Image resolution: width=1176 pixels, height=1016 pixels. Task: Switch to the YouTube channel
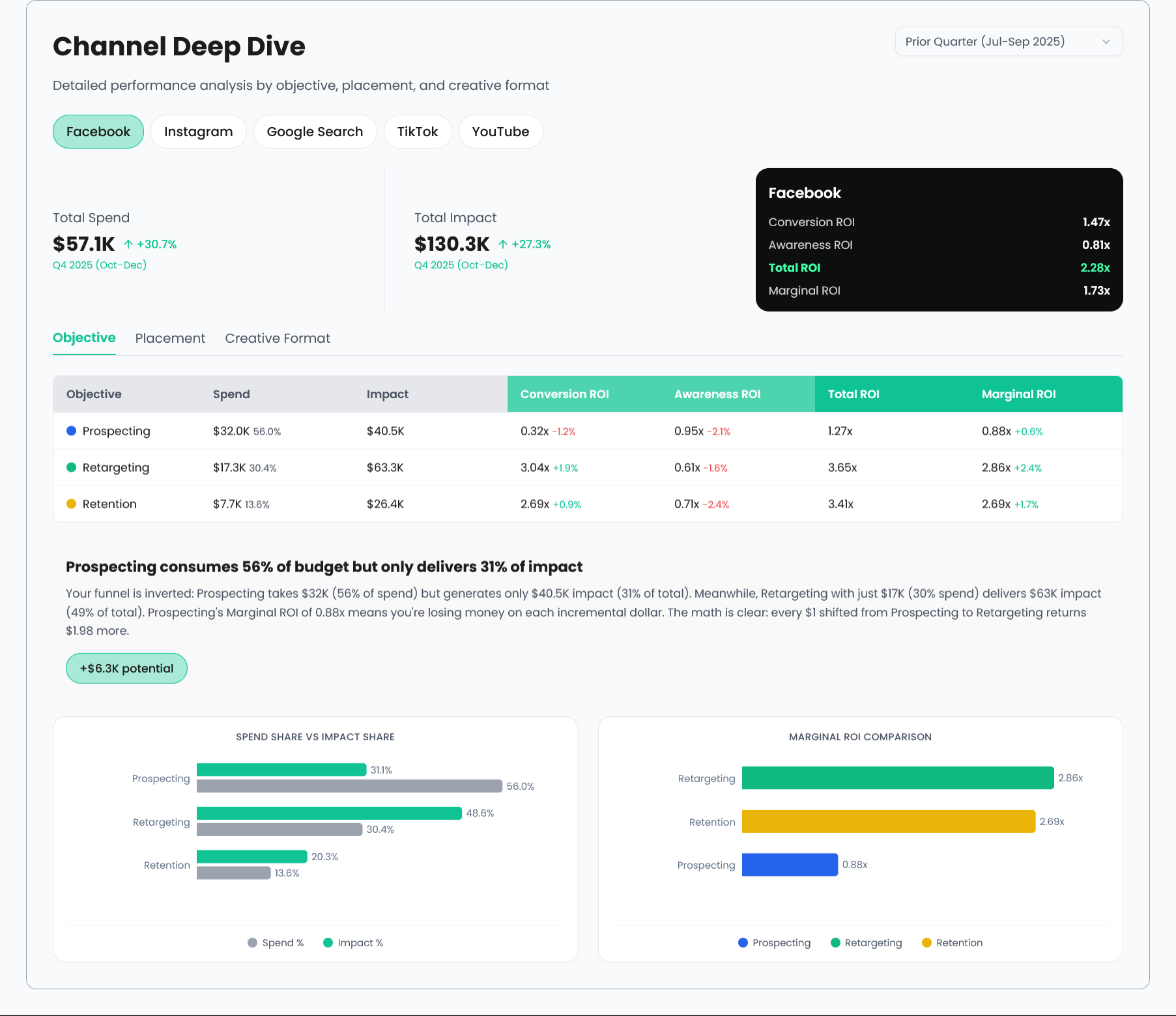point(500,132)
